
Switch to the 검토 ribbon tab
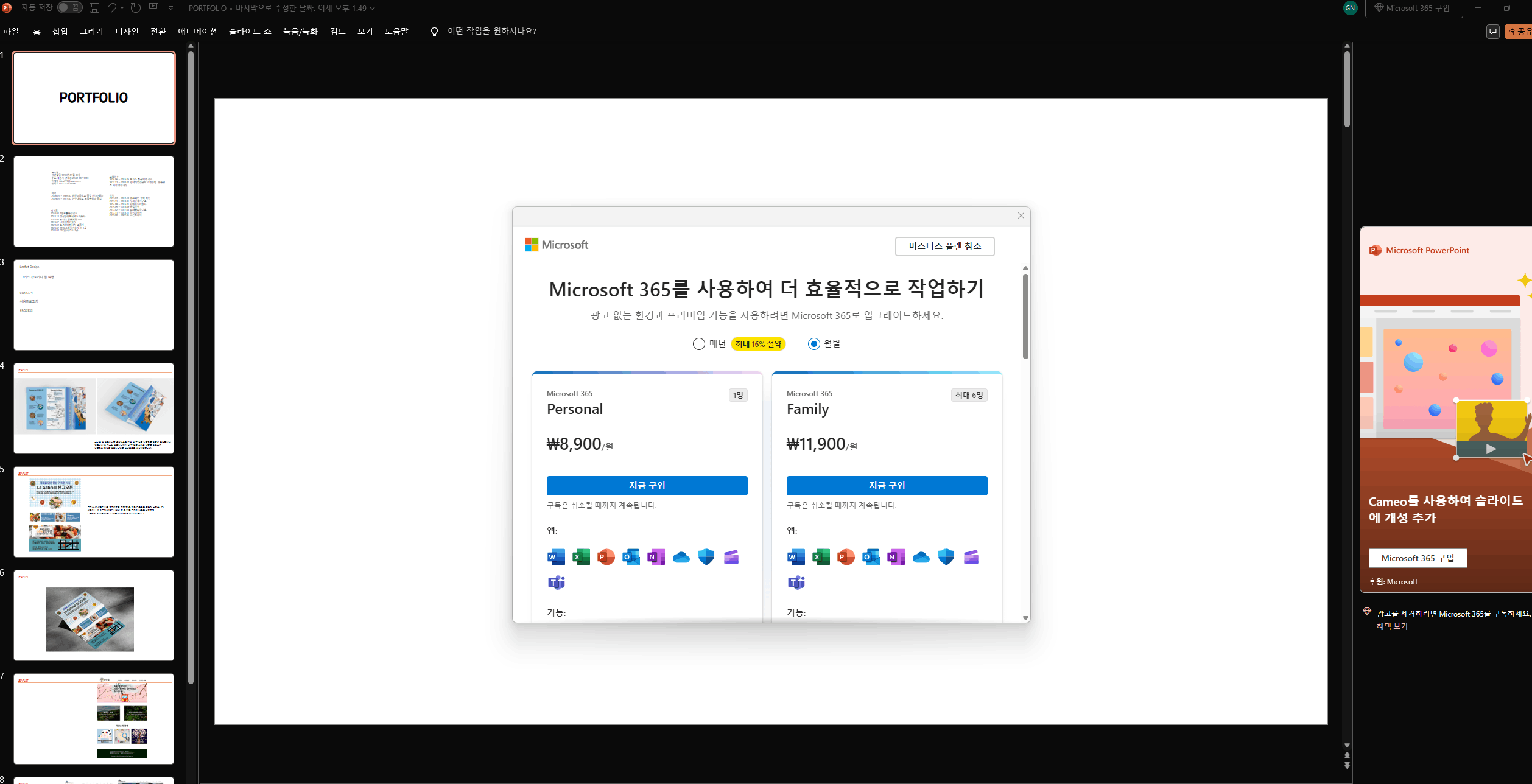tap(338, 32)
